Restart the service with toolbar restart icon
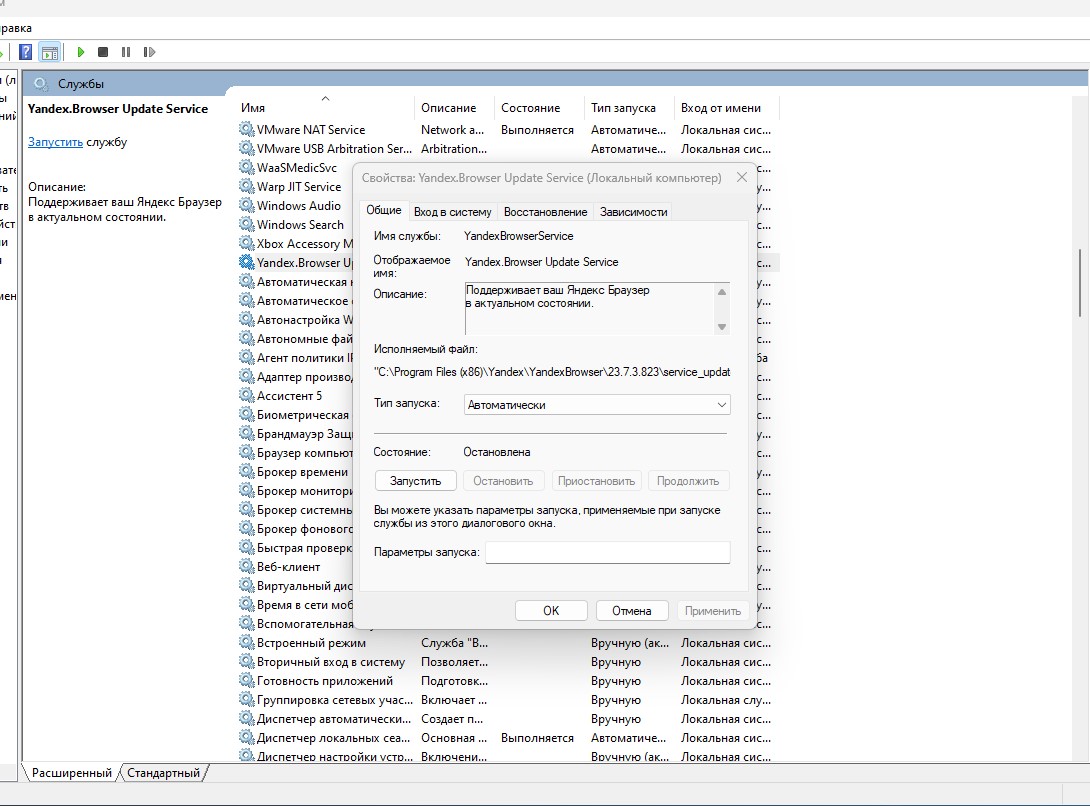This screenshot has width=1090, height=806. [x=149, y=52]
